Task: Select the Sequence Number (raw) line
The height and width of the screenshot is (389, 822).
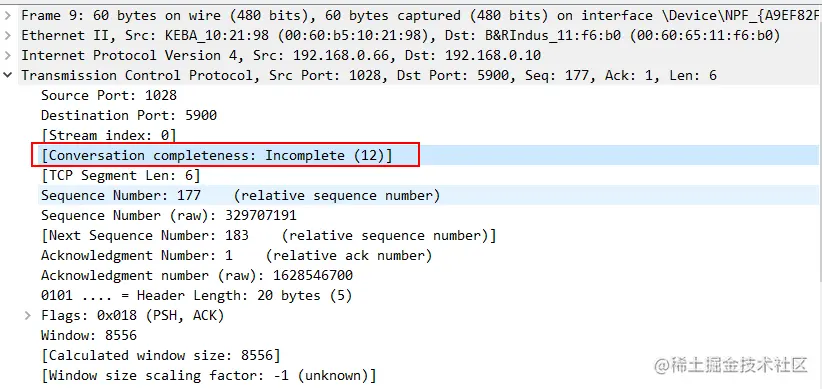Action: 169,215
